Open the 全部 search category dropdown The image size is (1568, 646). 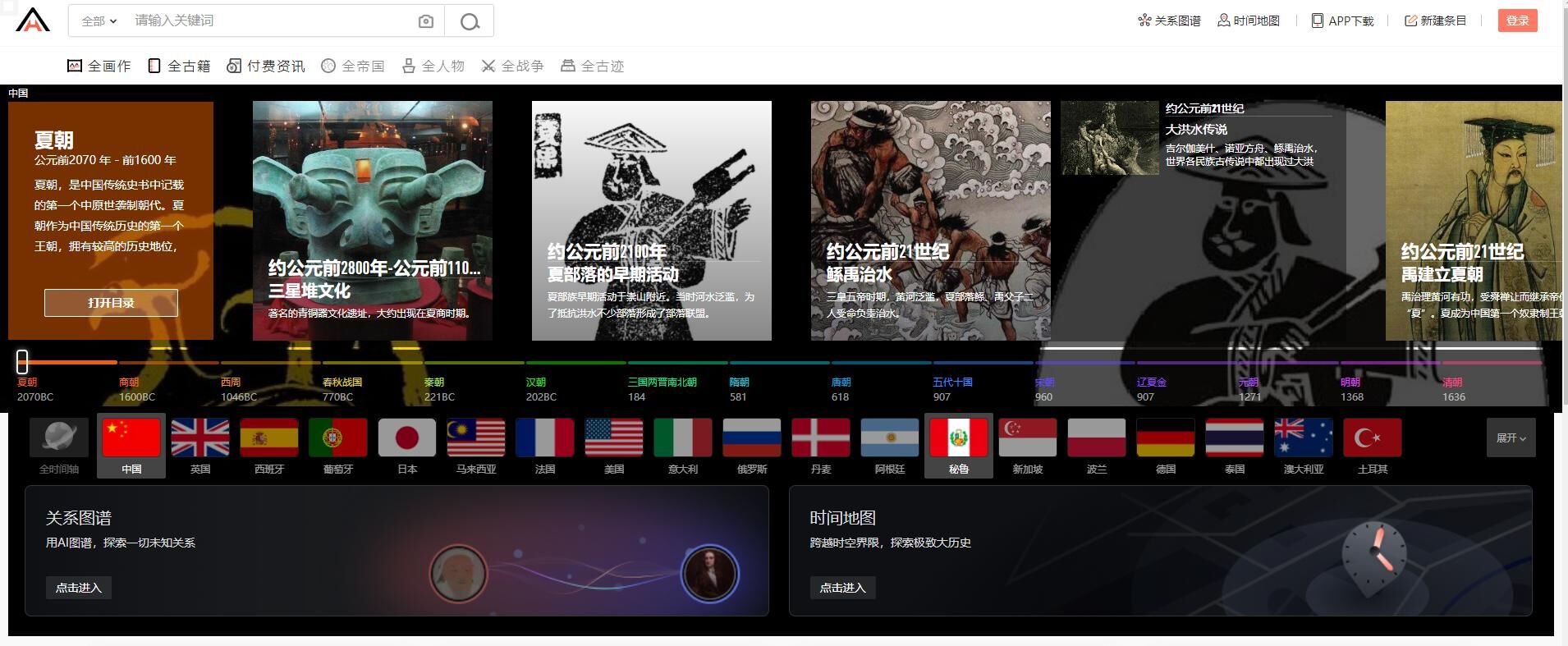[x=99, y=21]
